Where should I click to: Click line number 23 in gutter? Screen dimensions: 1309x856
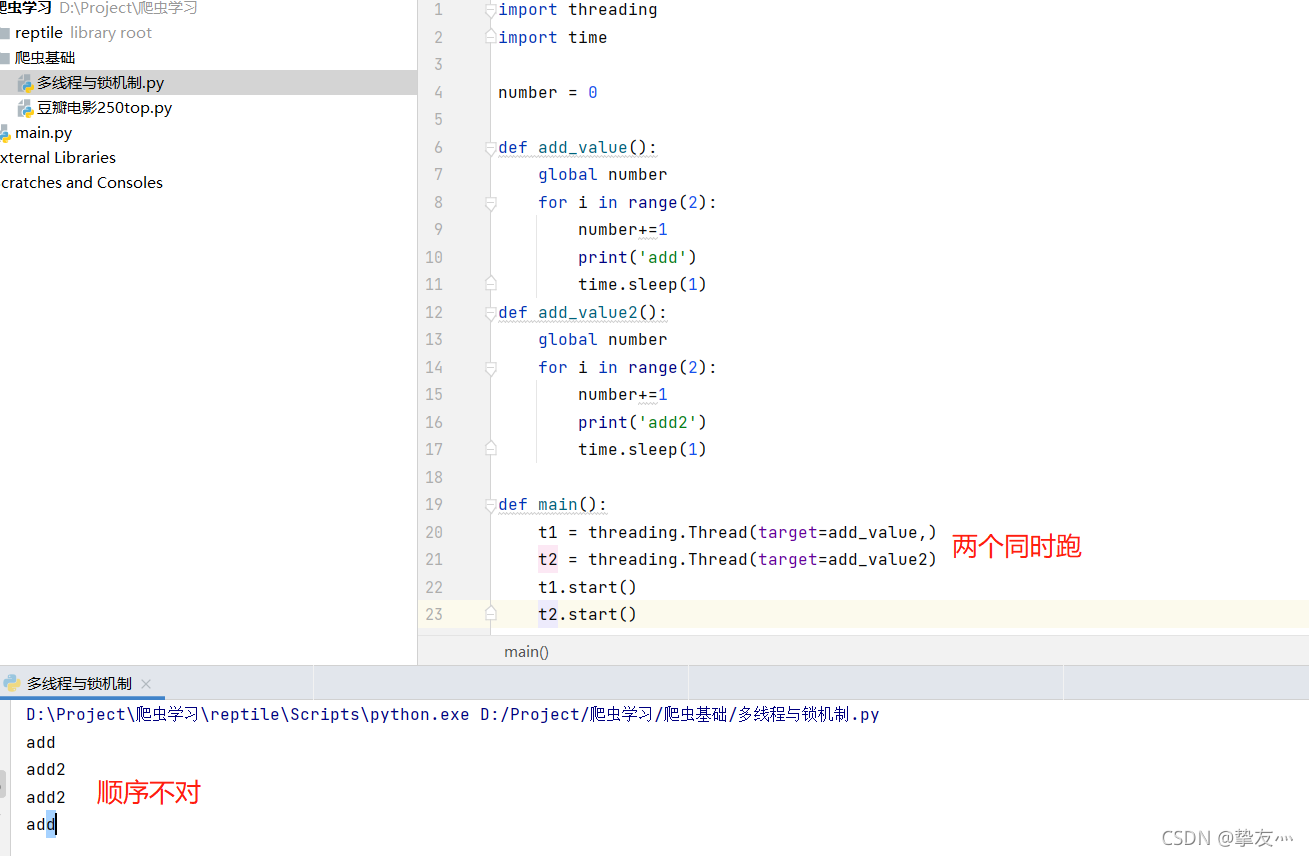pos(434,615)
